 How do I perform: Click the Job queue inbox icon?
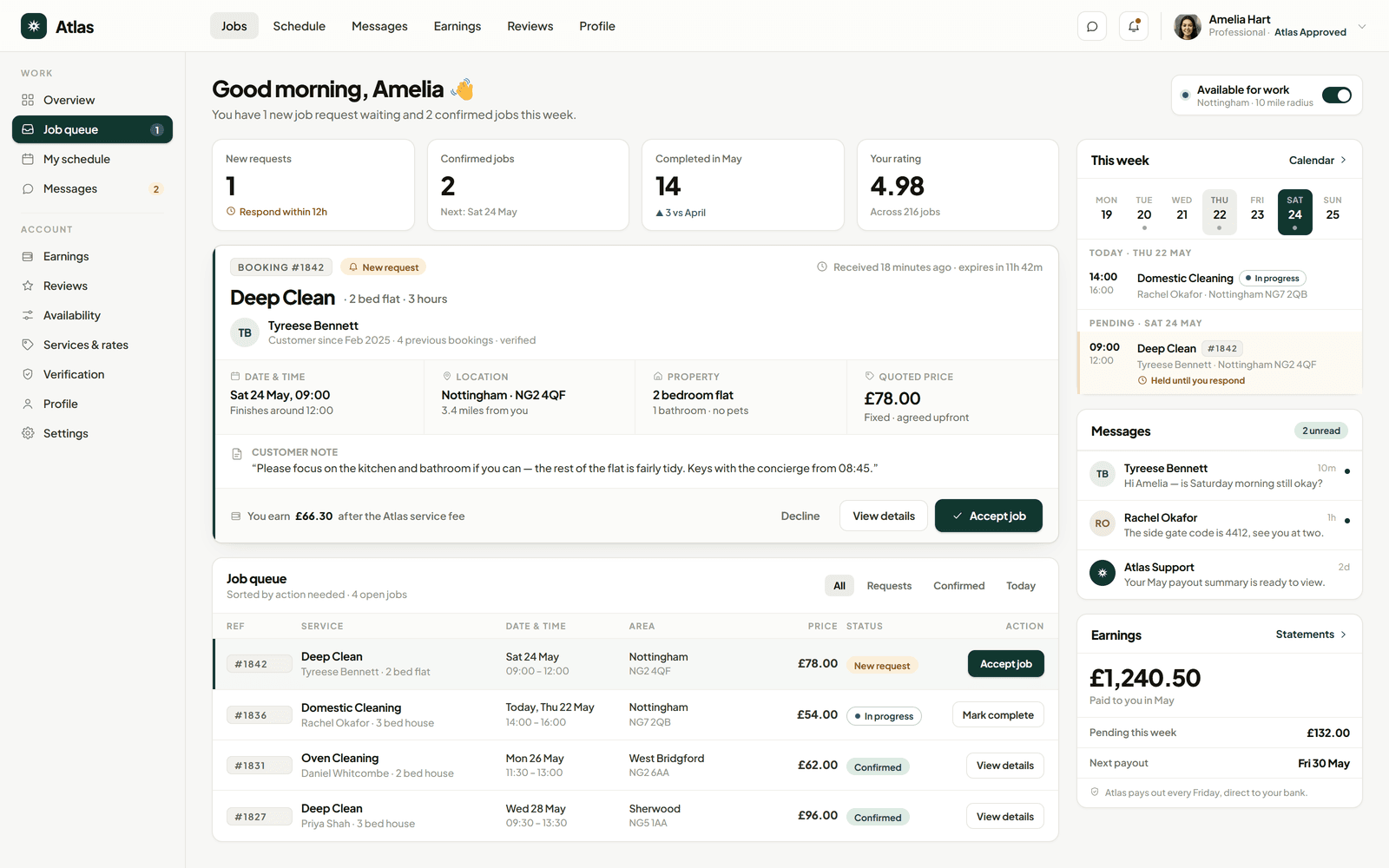coord(28,129)
